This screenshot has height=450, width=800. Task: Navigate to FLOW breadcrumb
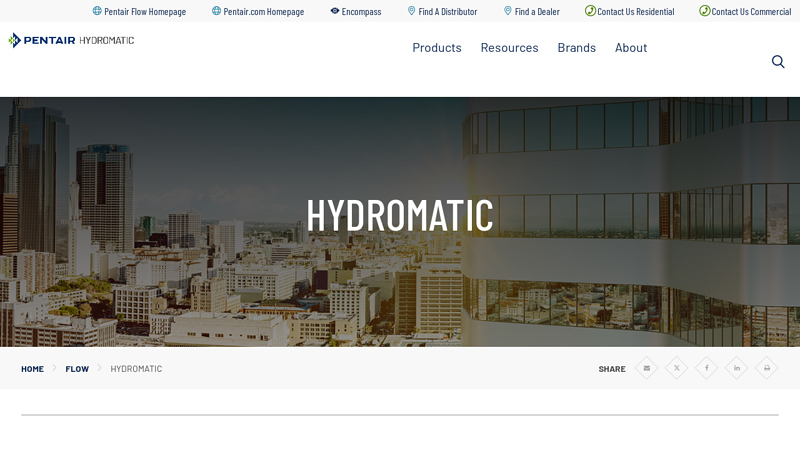[x=77, y=369]
